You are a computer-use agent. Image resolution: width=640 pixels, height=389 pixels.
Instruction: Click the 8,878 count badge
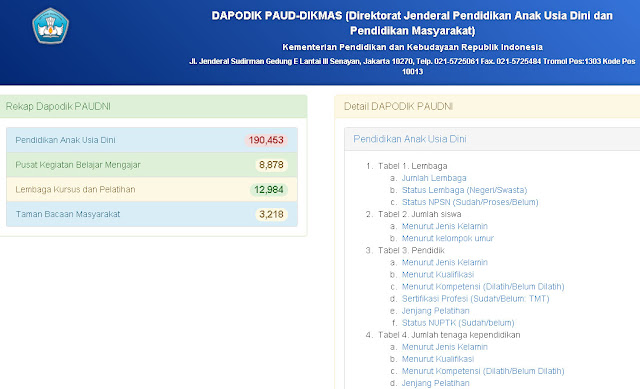tap(271, 165)
